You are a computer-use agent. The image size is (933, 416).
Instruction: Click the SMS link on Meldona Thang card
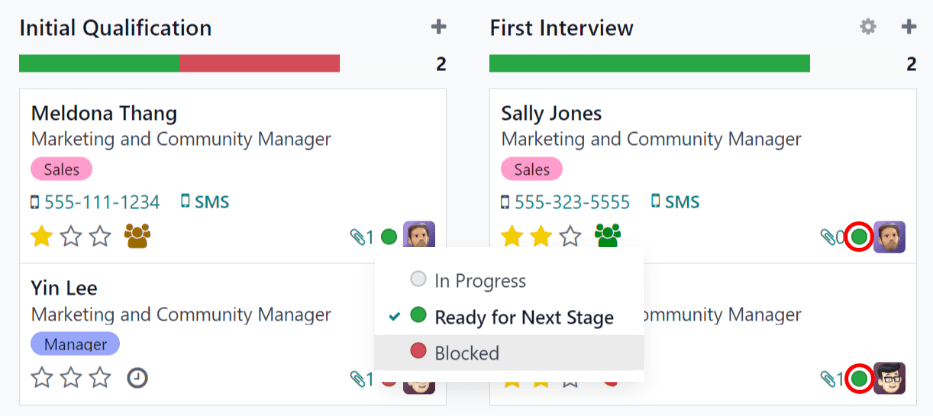205,202
